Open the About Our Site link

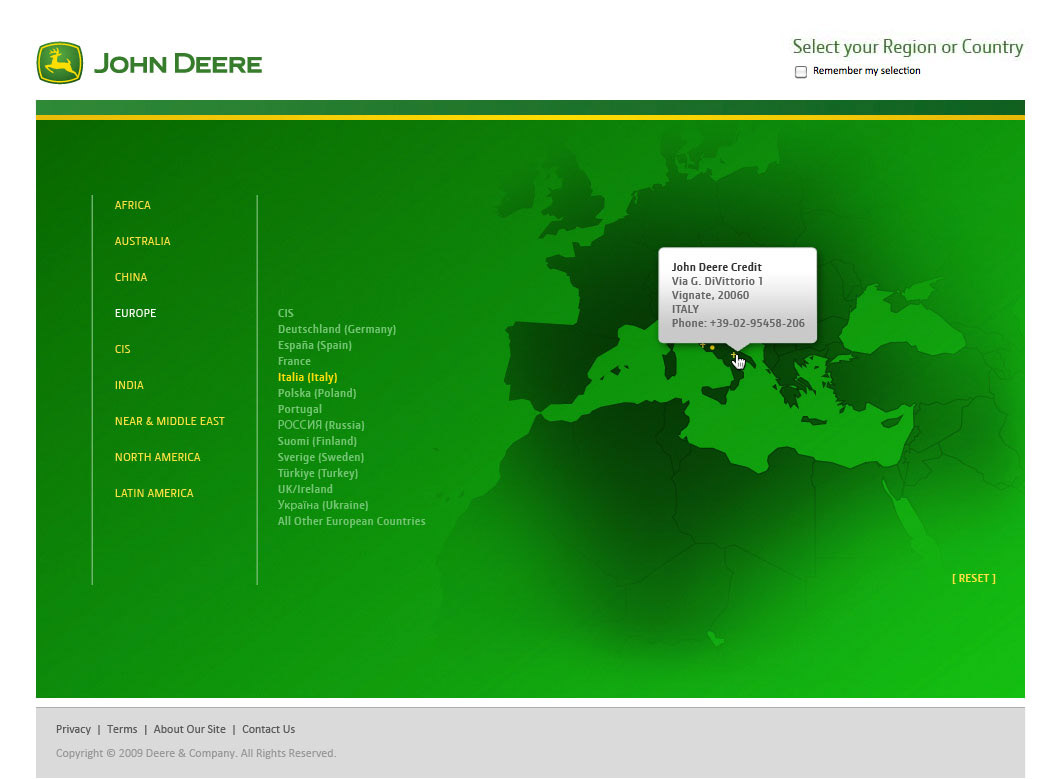189,729
